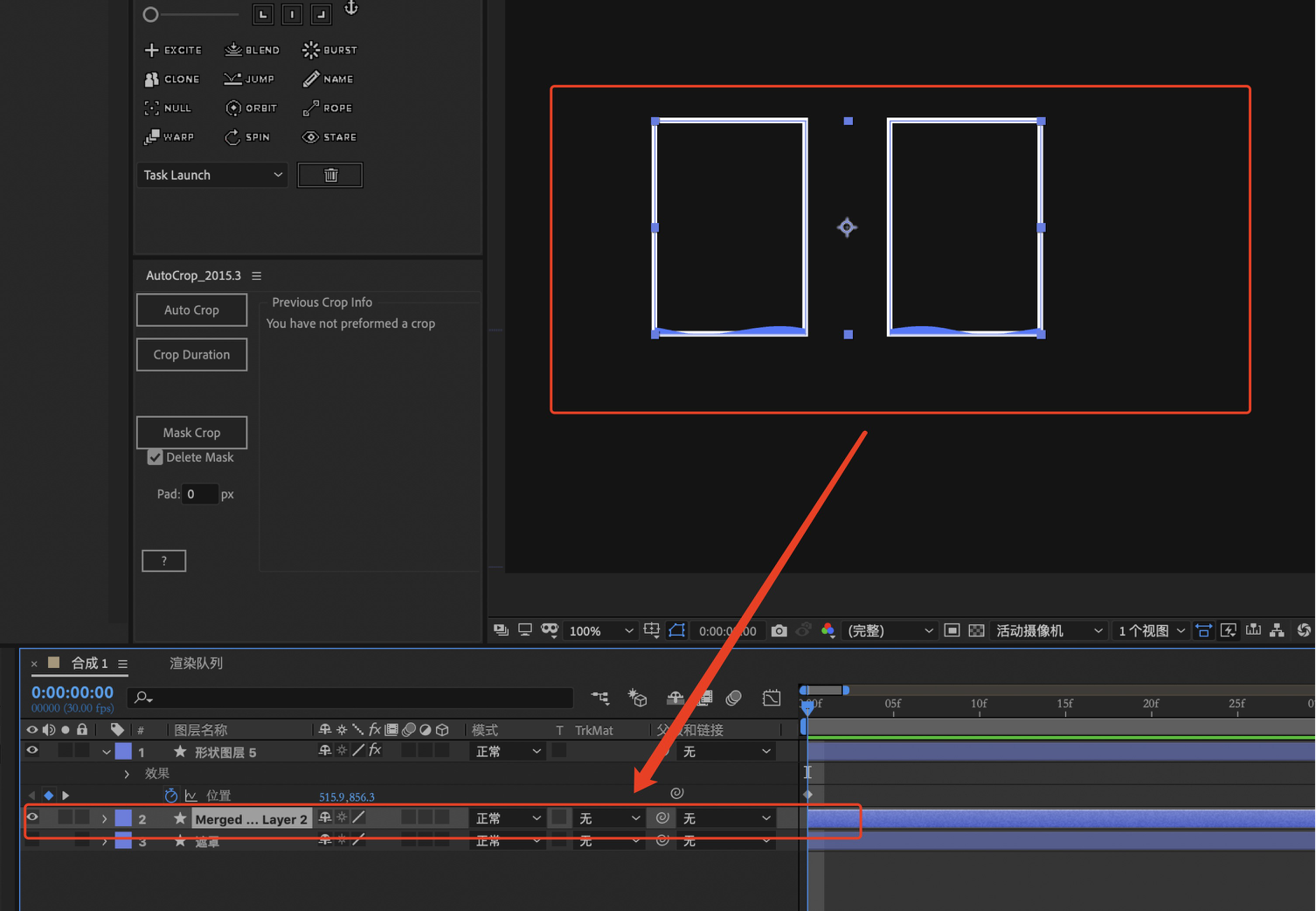
Task: Toggle the transparency grid button
Action: (977, 630)
